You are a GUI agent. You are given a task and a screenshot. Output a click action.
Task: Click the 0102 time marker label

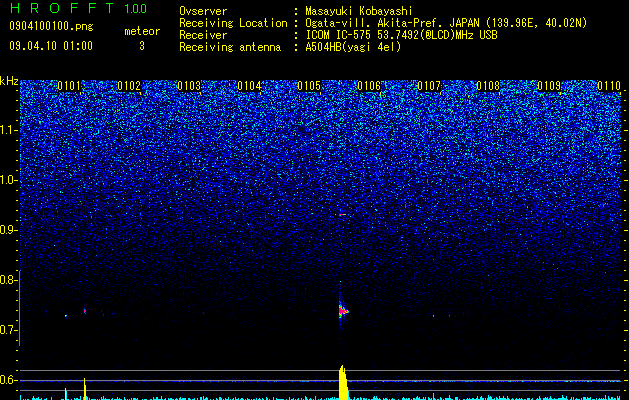click(129, 86)
